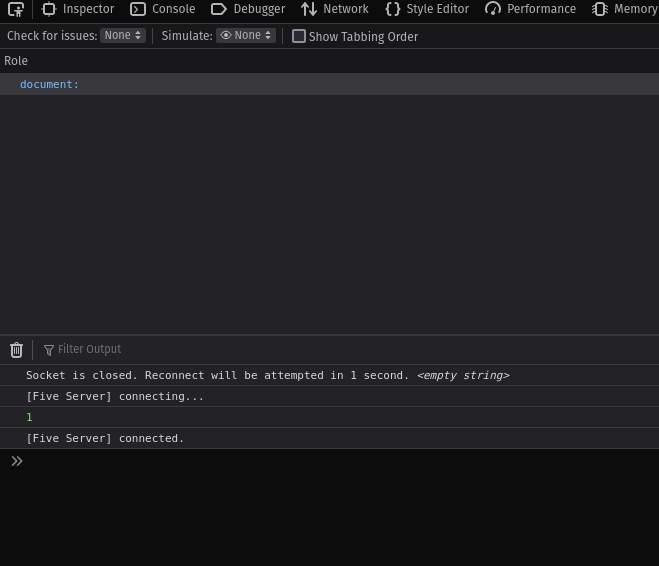Image resolution: width=659 pixels, height=566 pixels.
Task: Open the Inspector tab
Action: pyautogui.click(x=78, y=9)
